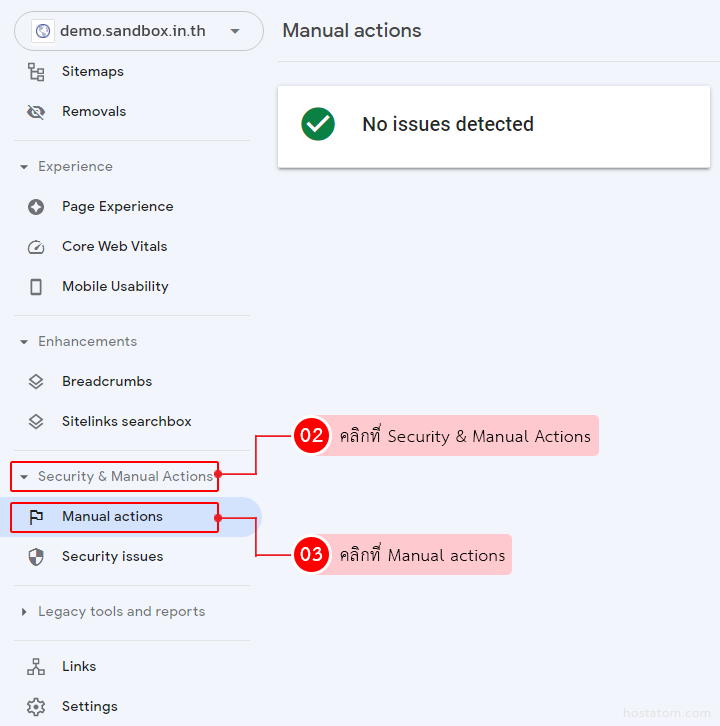
Task: Click the Settings gear icon
Action: (36, 707)
